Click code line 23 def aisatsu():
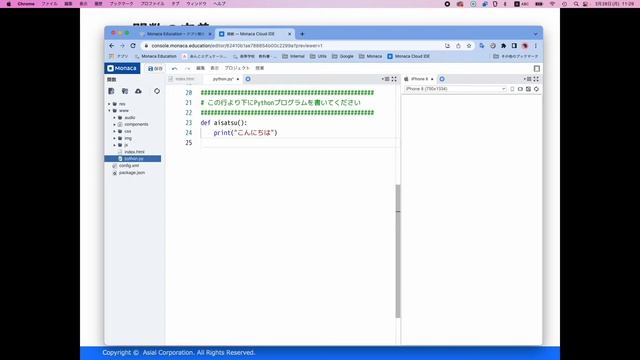This screenshot has width=640, height=360. point(224,123)
